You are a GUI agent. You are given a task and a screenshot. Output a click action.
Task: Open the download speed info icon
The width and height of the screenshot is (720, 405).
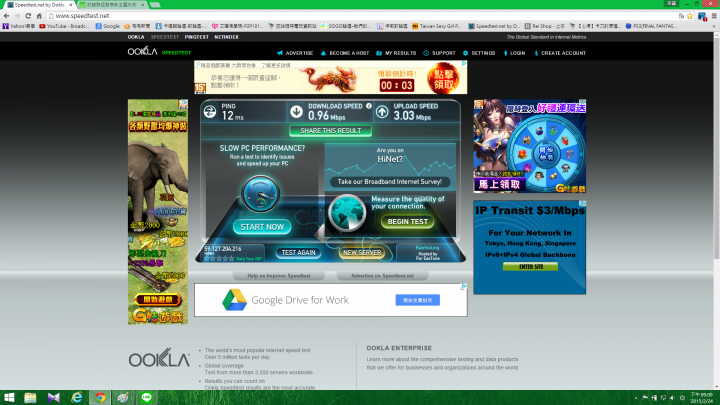tap(369, 106)
